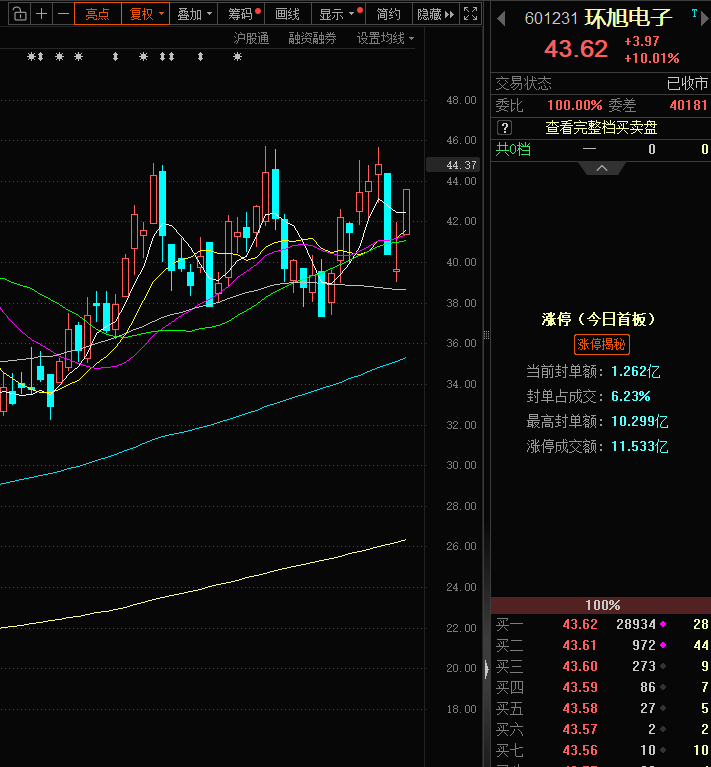The image size is (711, 767).
Task: Click the 已收市 market status text
Action: (x=688, y=84)
